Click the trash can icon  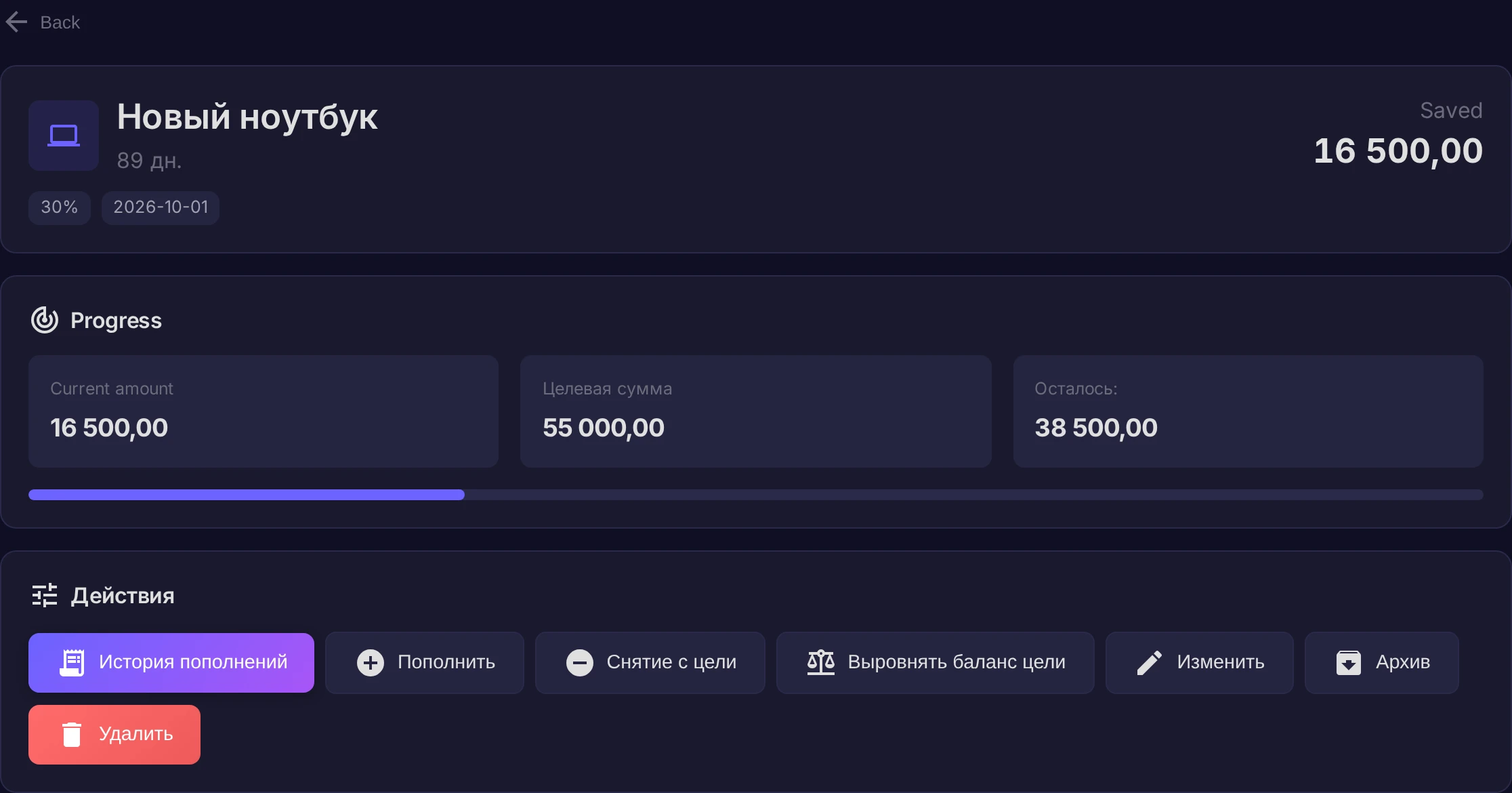point(72,735)
